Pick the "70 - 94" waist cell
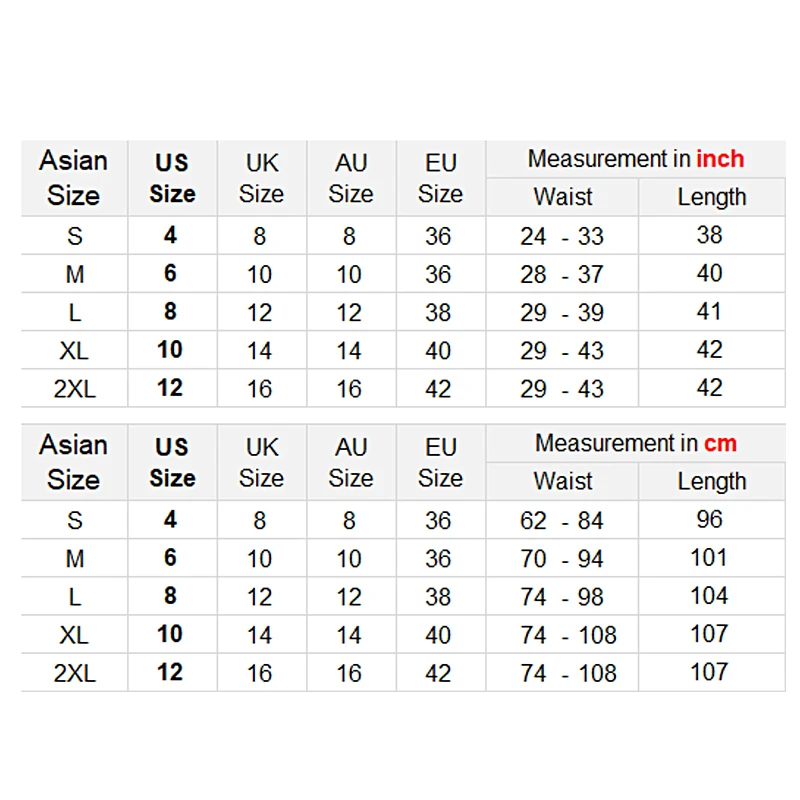800x800 pixels. pyautogui.click(x=562, y=559)
